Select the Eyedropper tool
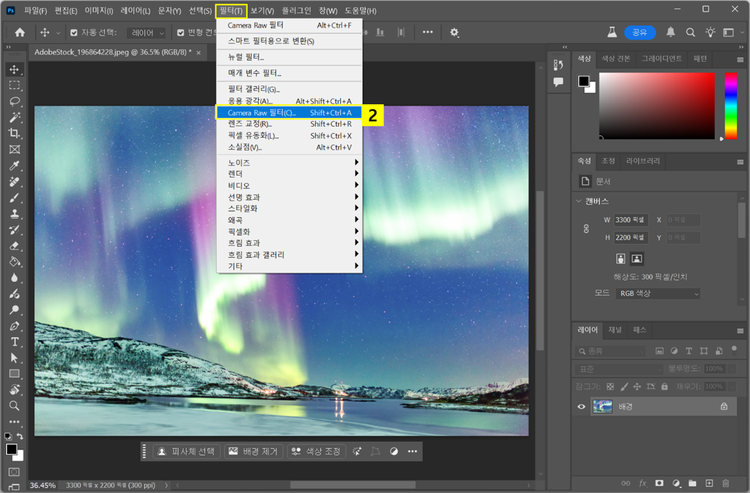Image resolution: width=750 pixels, height=493 pixels. (14, 165)
